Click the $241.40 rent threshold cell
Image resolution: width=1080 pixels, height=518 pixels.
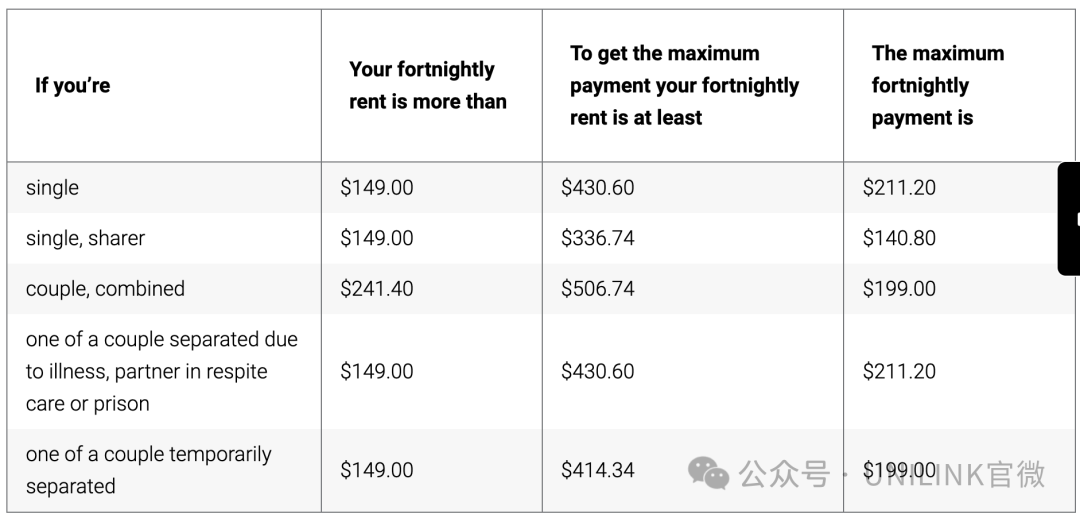pos(377,289)
